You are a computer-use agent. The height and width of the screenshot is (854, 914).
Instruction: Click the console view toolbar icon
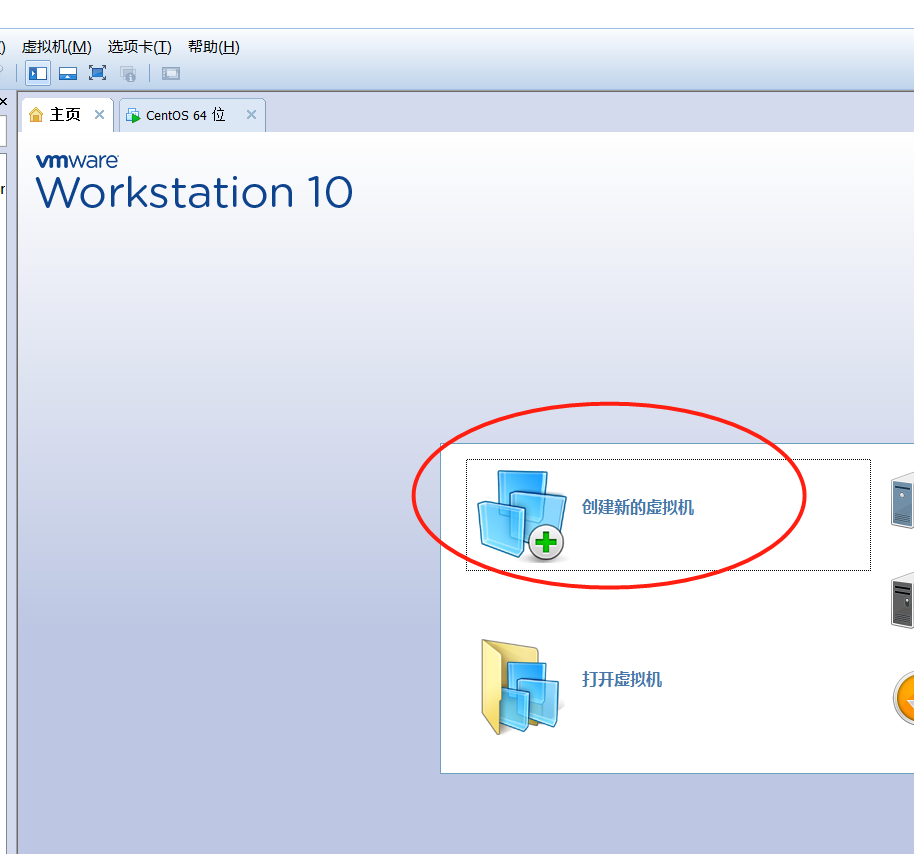(171, 73)
